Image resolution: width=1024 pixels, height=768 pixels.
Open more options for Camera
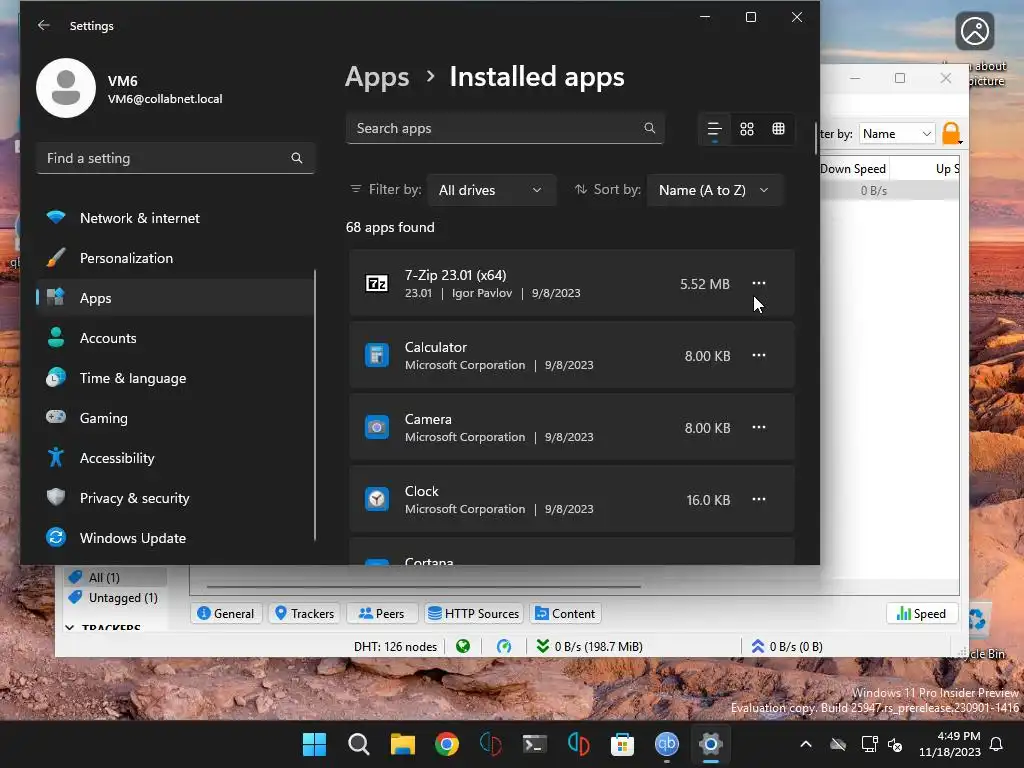coord(758,427)
